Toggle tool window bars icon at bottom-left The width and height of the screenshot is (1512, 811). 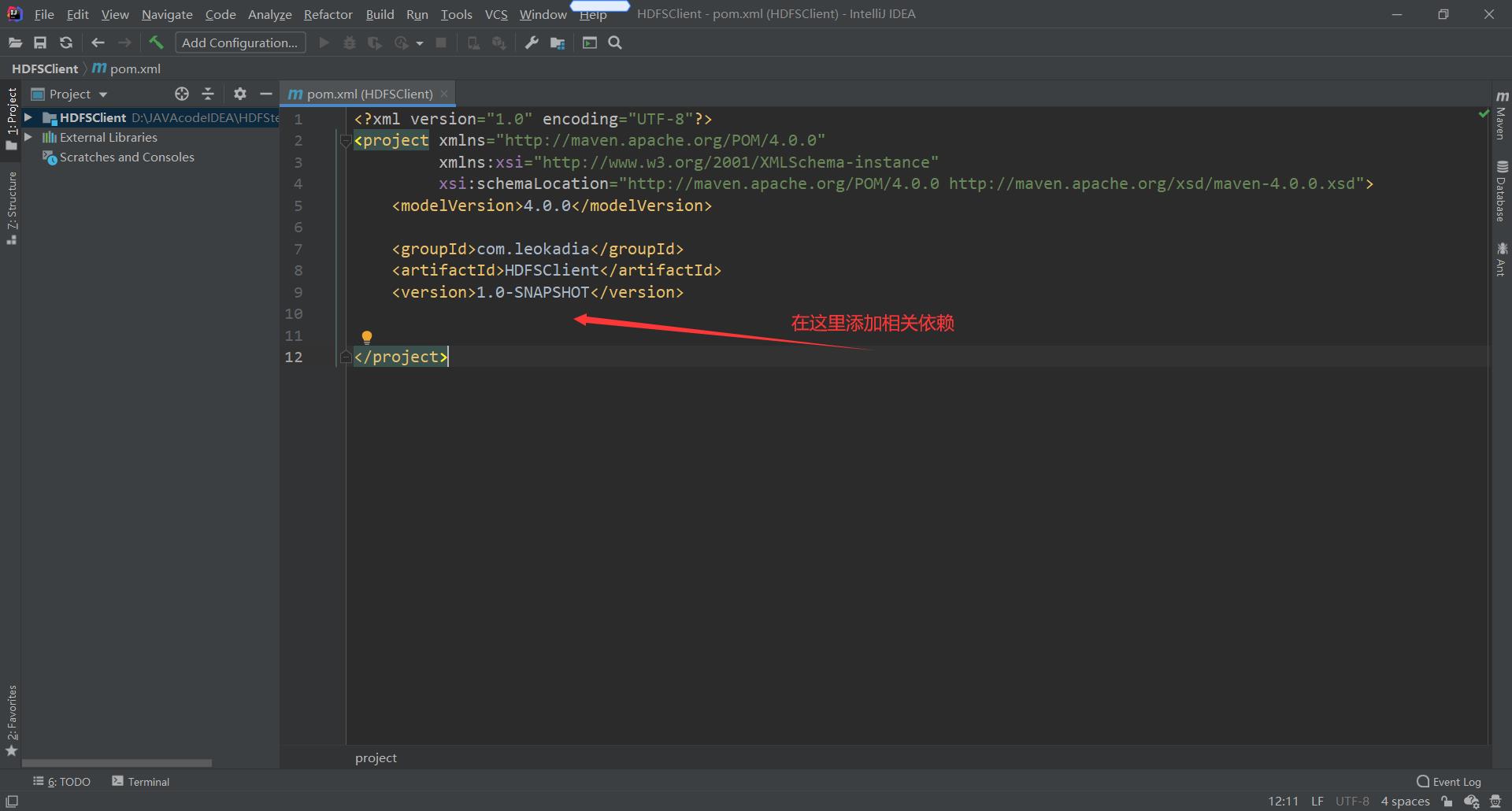click(12, 801)
